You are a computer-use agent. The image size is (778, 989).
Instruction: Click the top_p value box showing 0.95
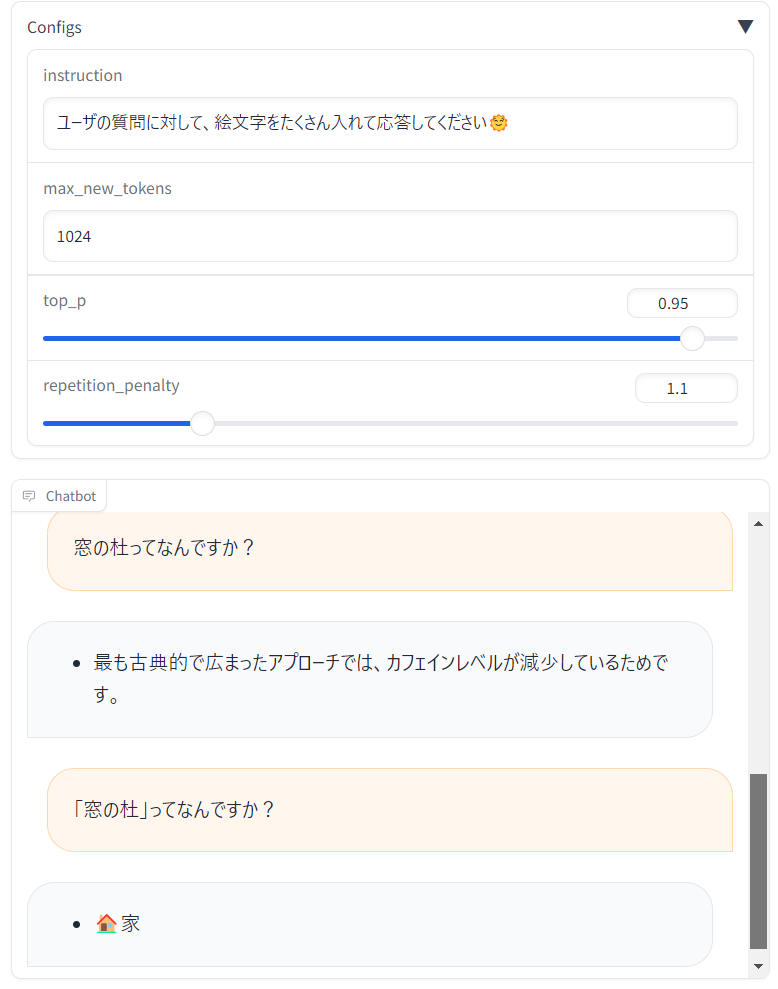coord(682,303)
